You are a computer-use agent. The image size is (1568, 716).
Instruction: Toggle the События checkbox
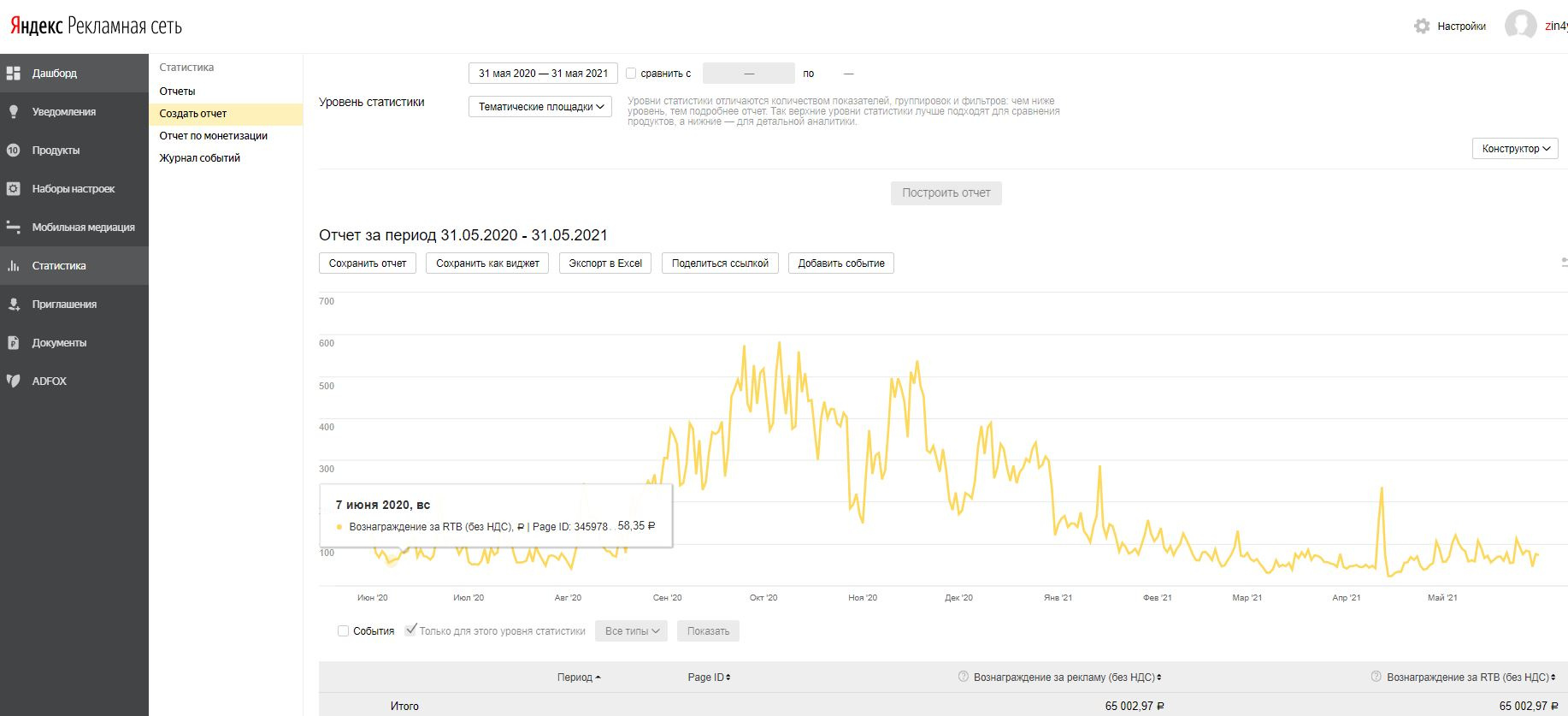(344, 631)
